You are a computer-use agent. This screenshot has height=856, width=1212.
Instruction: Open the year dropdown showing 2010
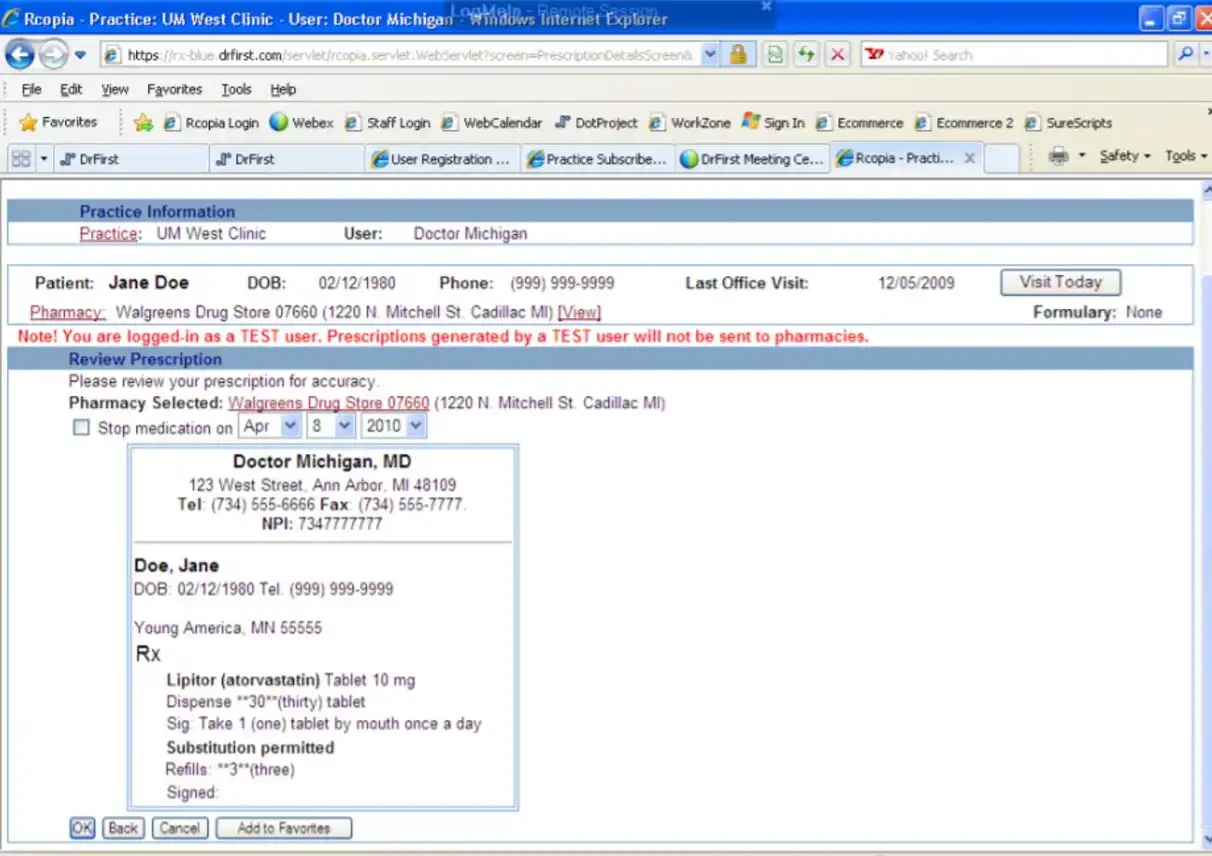(392, 425)
